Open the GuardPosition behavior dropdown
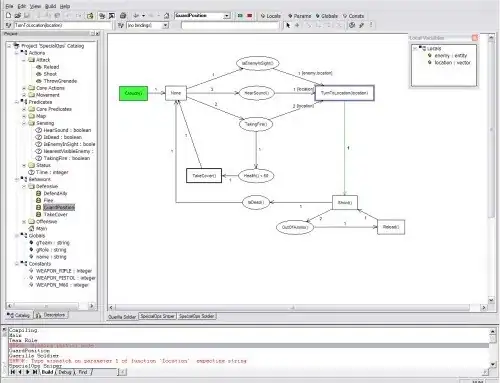This screenshot has height=383, width=500. pos(227,16)
